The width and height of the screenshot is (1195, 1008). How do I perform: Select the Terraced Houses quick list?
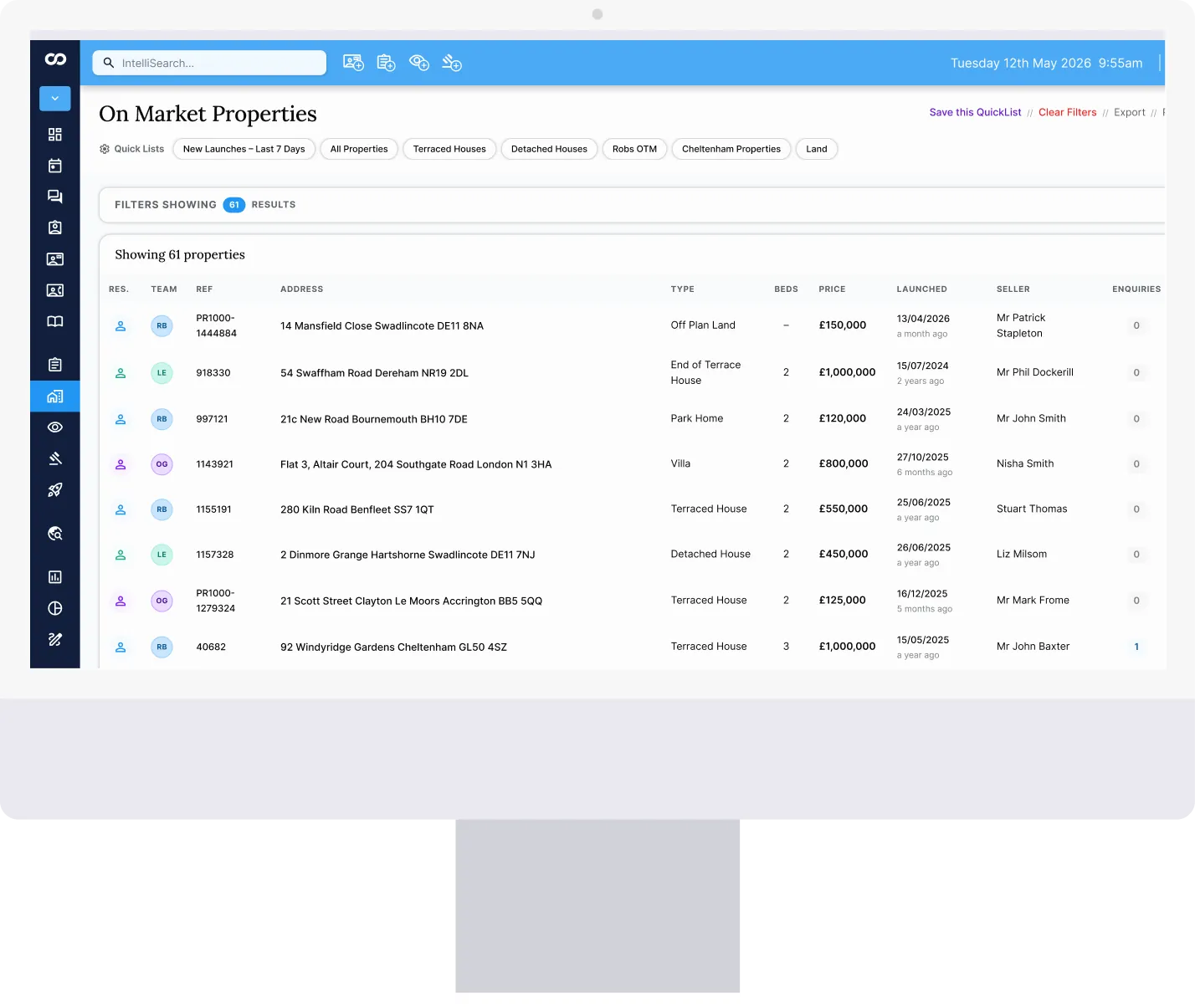[x=449, y=149]
